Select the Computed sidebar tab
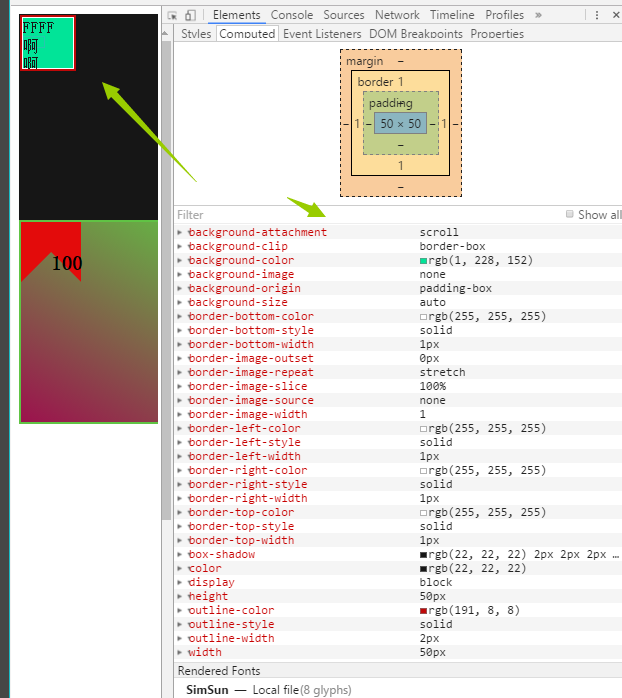The width and height of the screenshot is (622, 698). (x=247, y=34)
